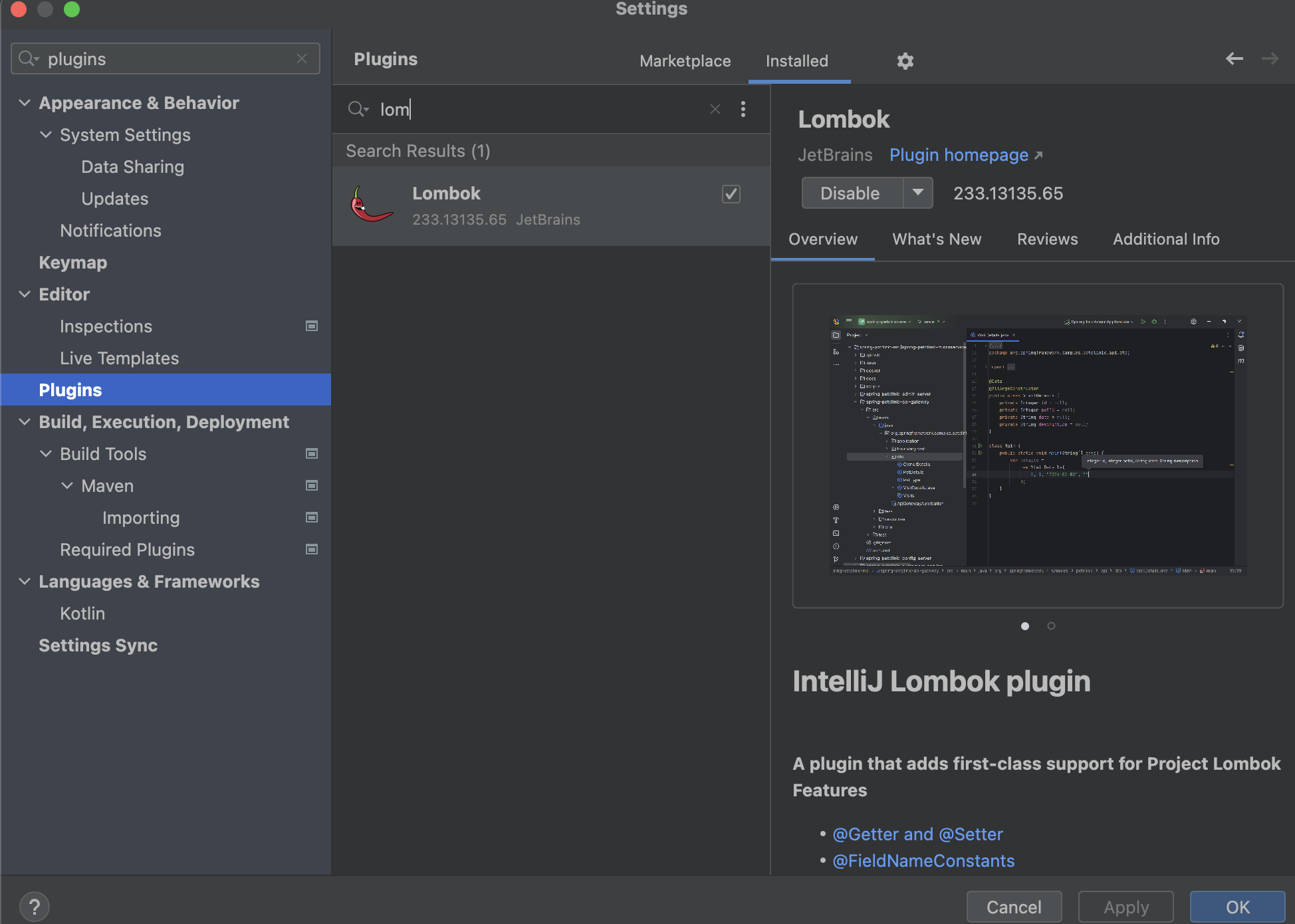The width and height of the screenshot is (1295, 924).
Task: Click the Cancel button
Action: pyautogui.click(x=1013, y=907)
